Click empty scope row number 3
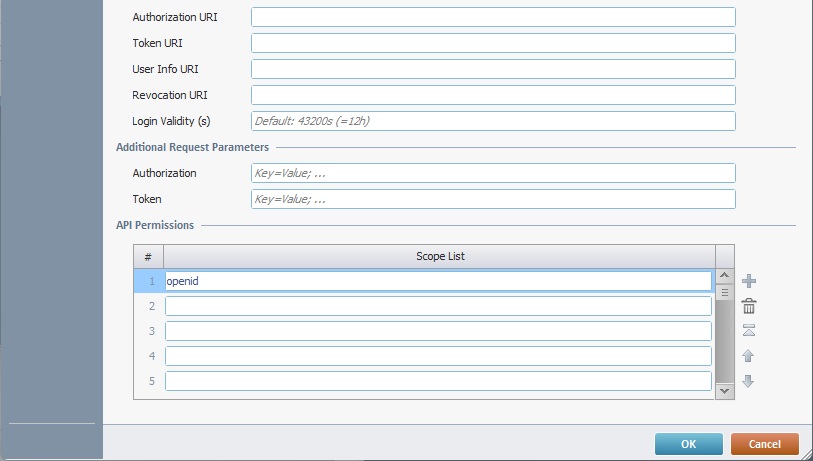This screenshot has height=461, width=813. pyautogui.click(x=438, y=331)
